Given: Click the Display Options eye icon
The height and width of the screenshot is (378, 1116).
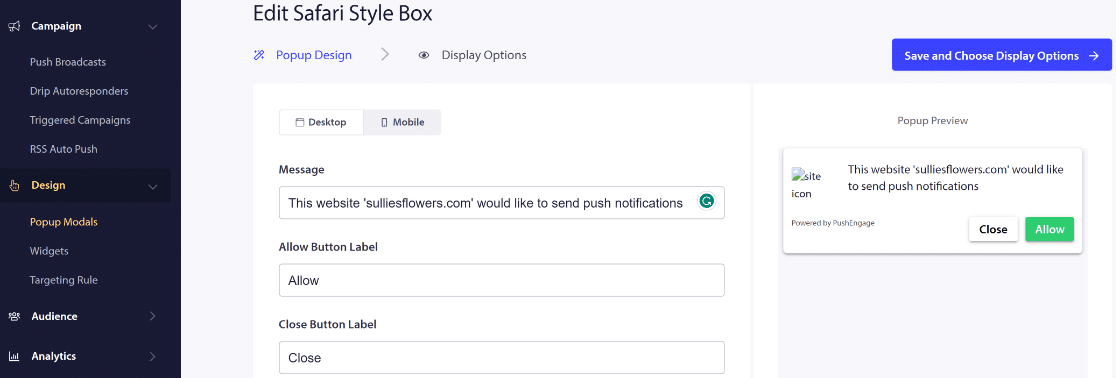Looking at the screenshot, I should 424,55.
